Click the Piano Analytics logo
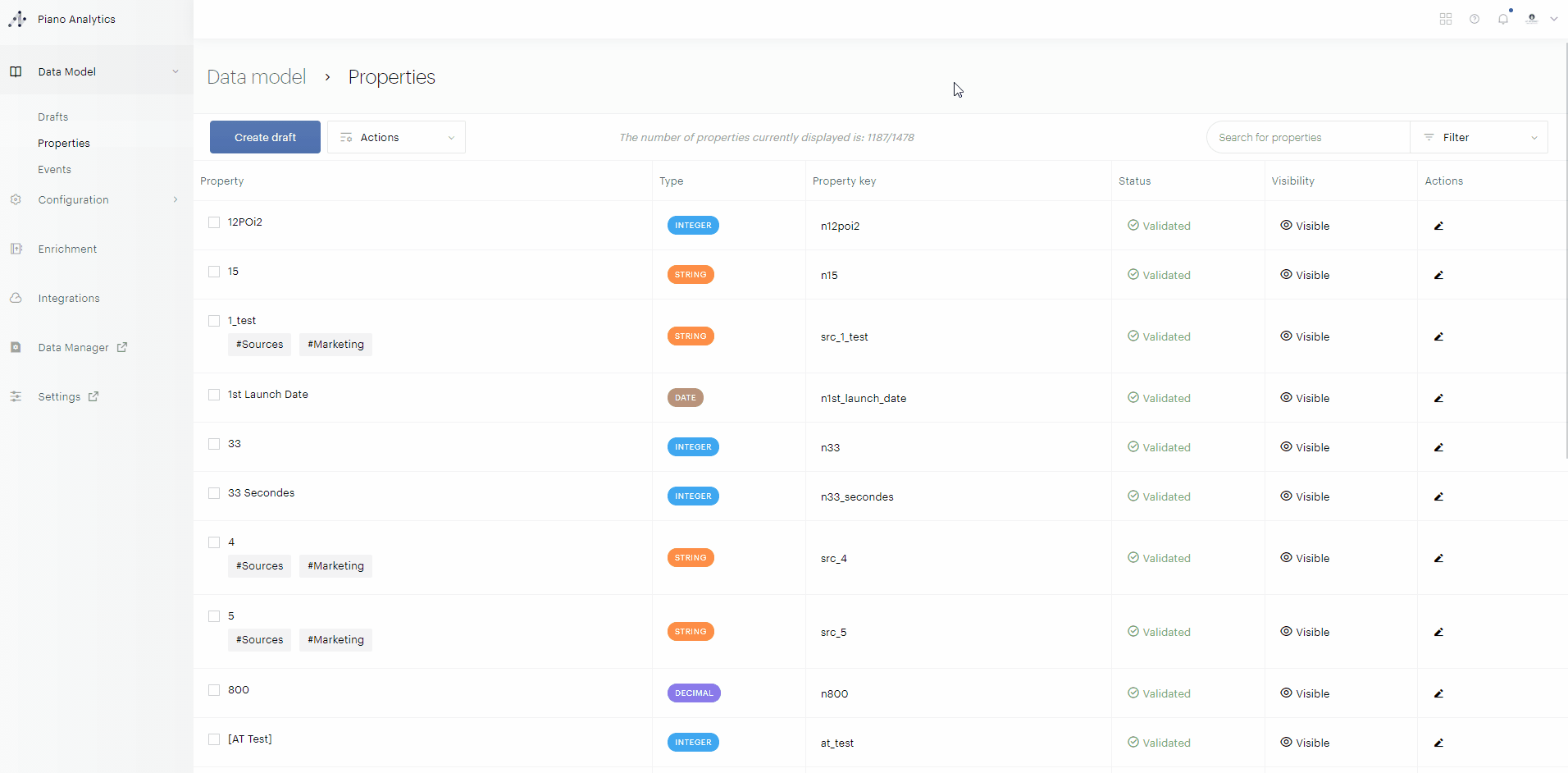Image resolution: width=1568 pixels, height=773 pixels. pyautogui.click(x=17, y=19)
